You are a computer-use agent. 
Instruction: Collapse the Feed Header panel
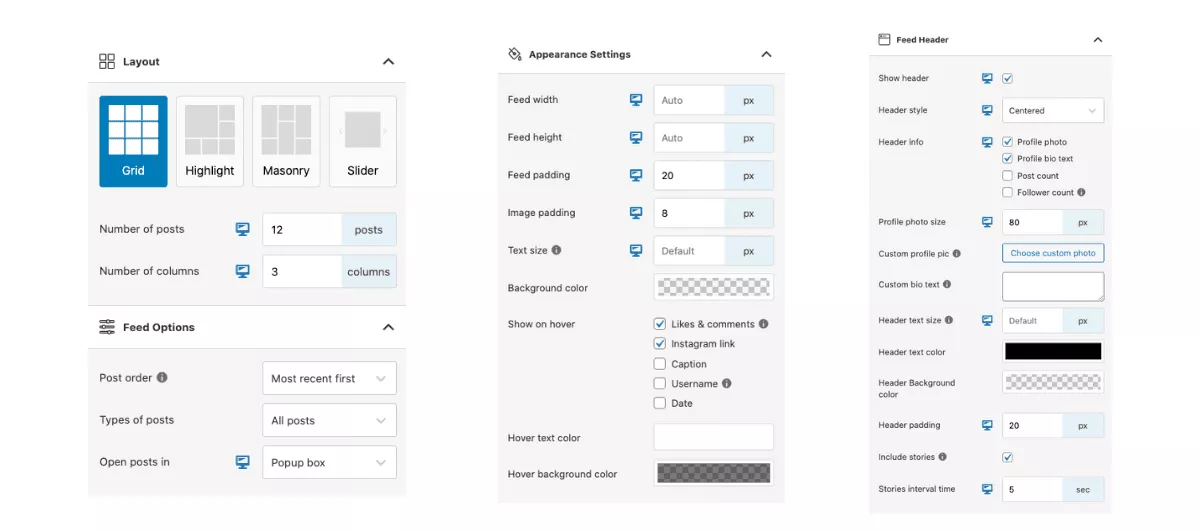[1097, 40]
